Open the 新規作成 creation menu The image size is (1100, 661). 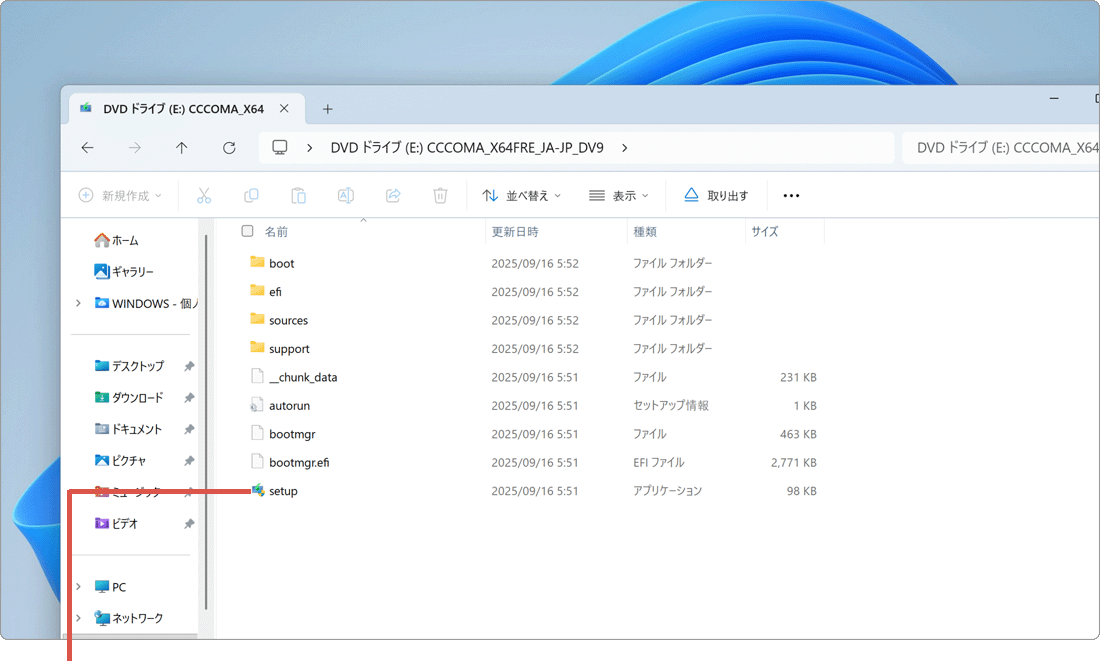119,195
